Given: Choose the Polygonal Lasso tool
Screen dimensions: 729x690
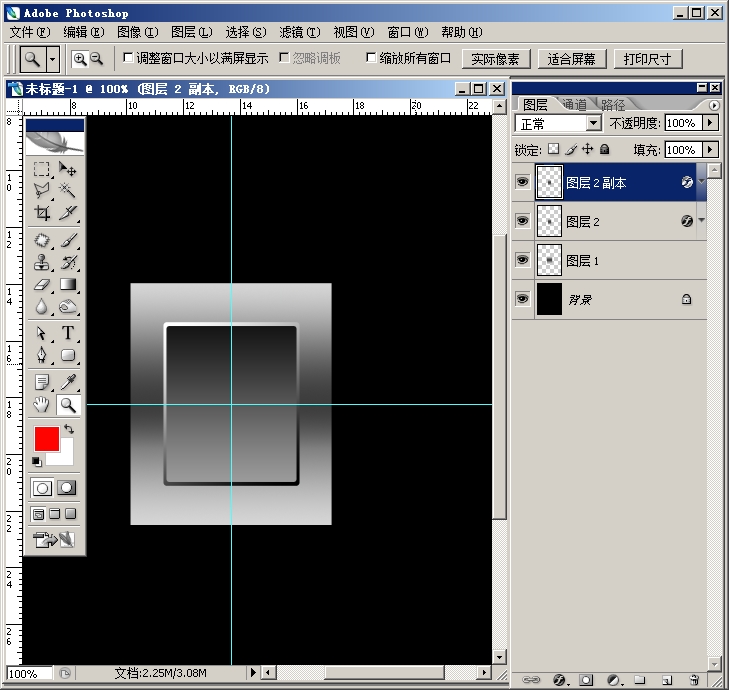Looking at the screenshot, I should (41, 190).
